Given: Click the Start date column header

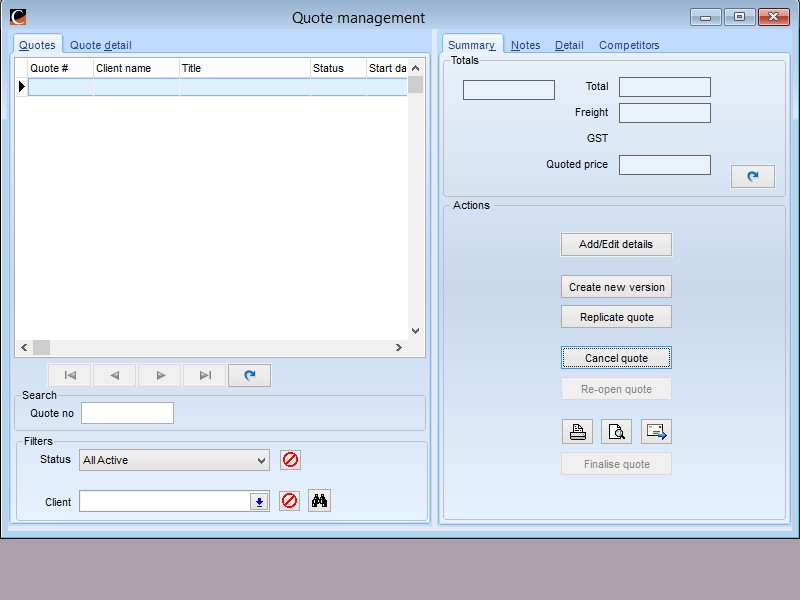Looking at the screenshot, I should [x=387, y=68].
